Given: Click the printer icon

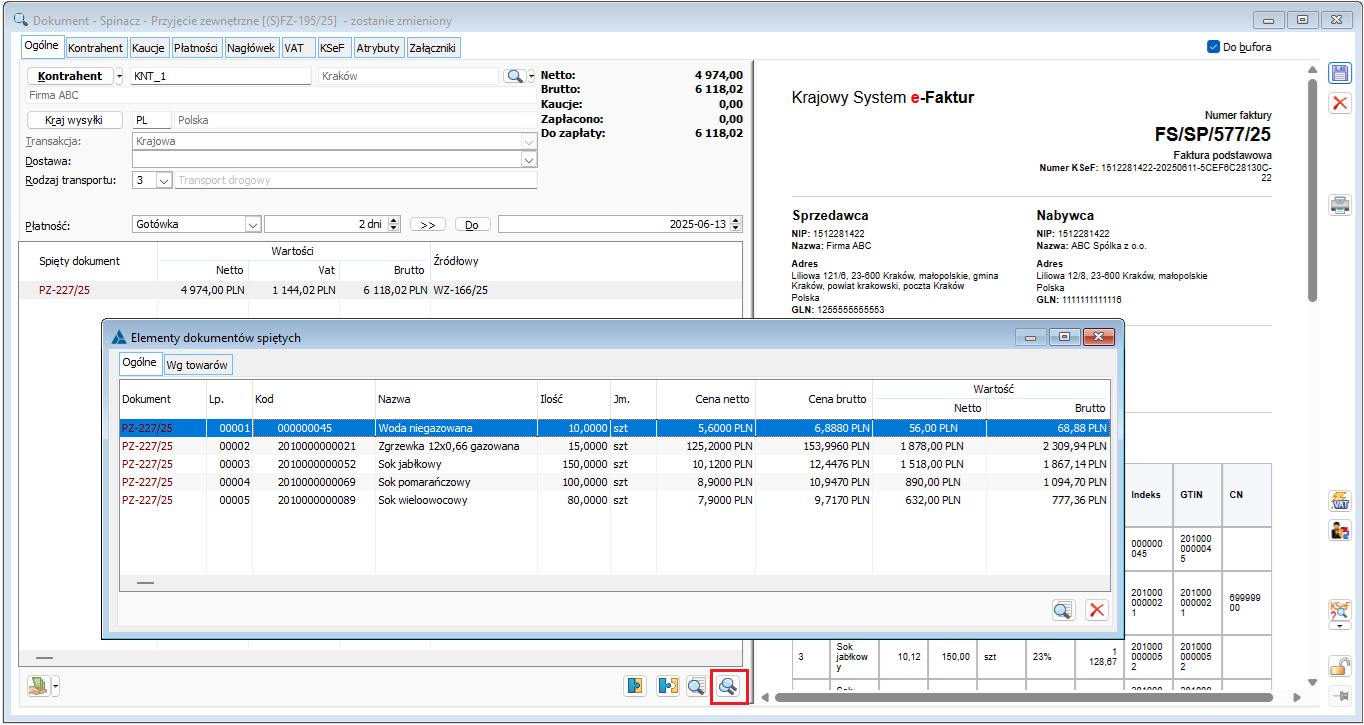Looking at the screenshot, I should point(1339,205).
